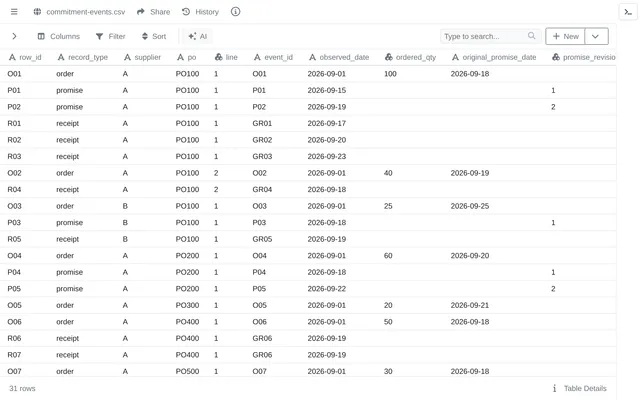Viewport: 640px width, 400px height.
Task: Open the Sort options
Action: [154, 36]
